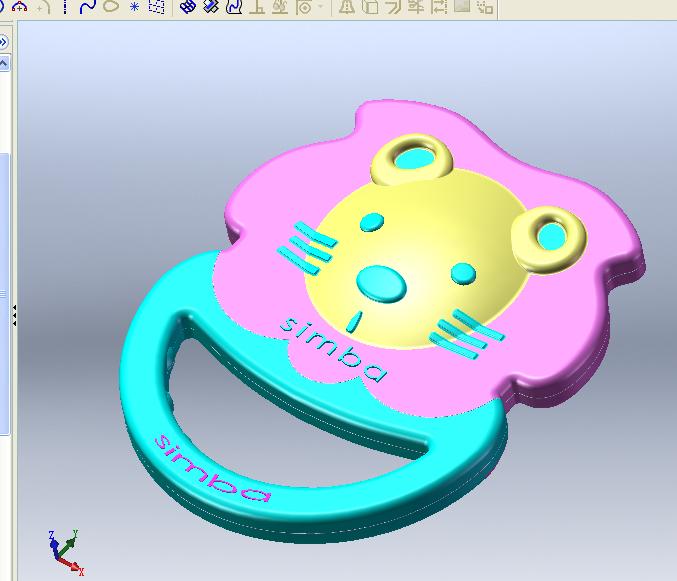Click the greyed square toolbar icon
This screenshot has width=677, height=581.
click(x=462, y=6)
